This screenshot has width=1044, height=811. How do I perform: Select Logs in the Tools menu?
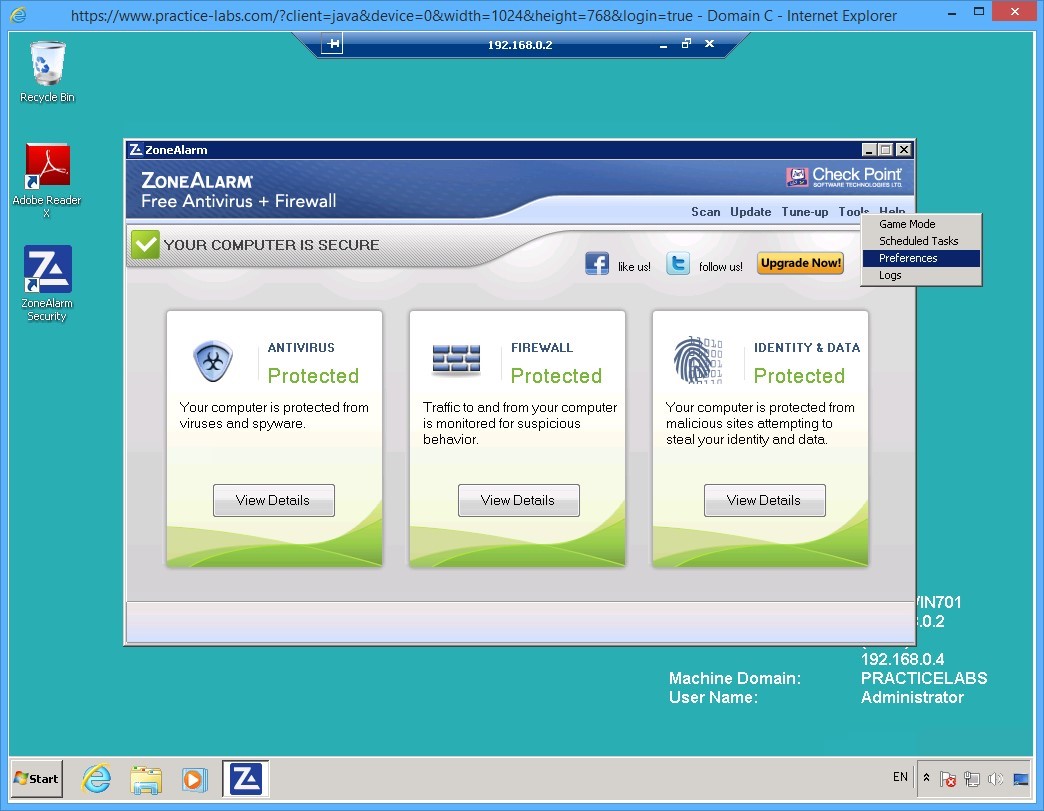[x=889, y=275]
